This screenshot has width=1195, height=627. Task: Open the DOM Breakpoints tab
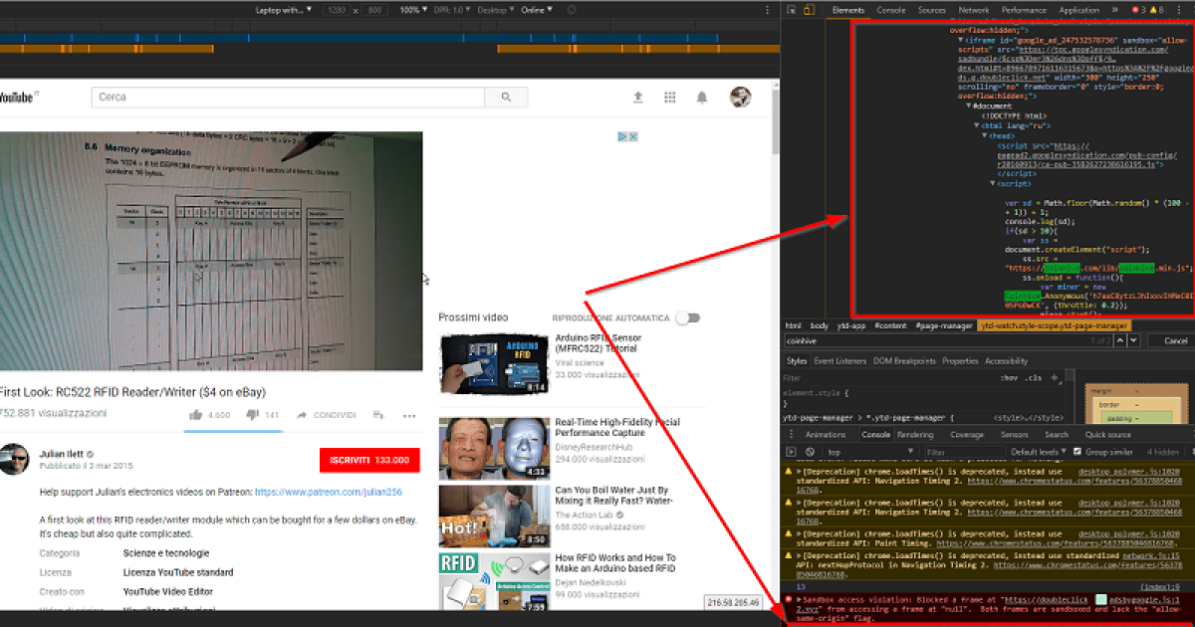(905, 361)
